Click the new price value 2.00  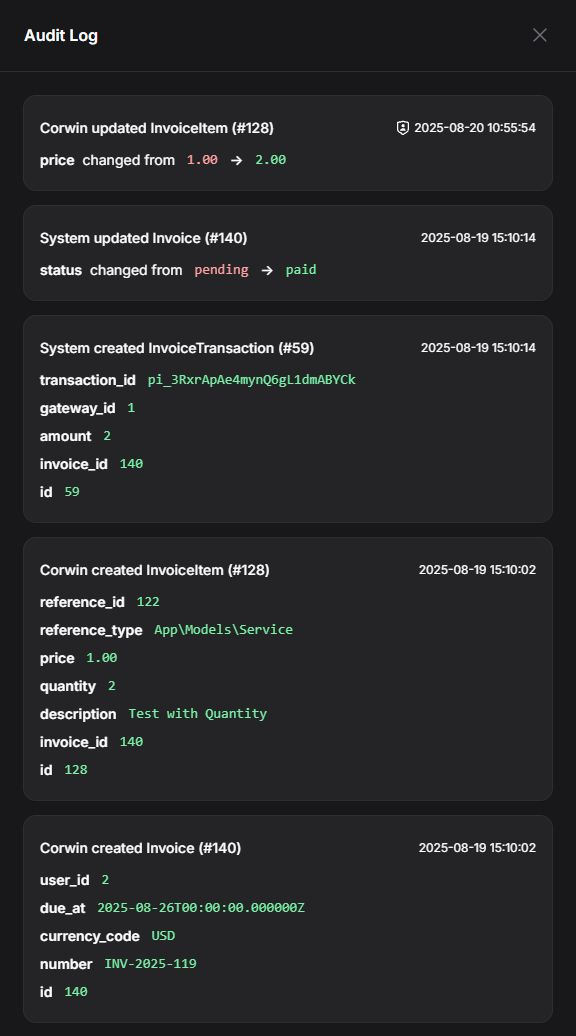pyautogui.click(x=271, y=160)
